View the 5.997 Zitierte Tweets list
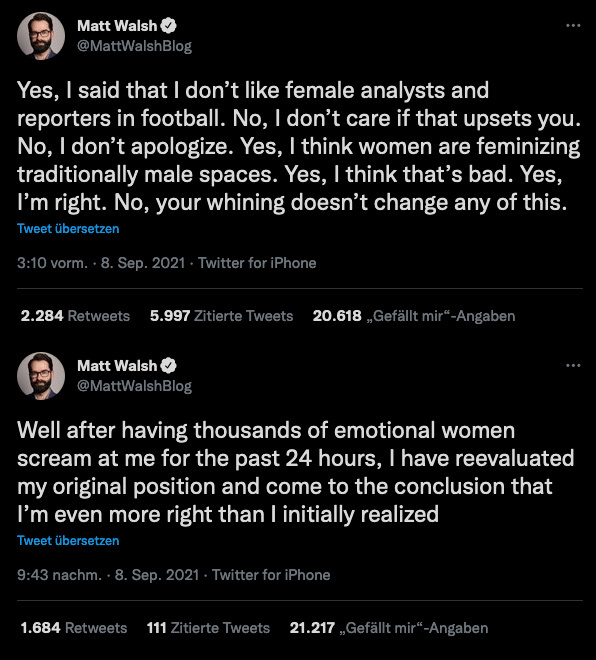The height and width of the screenshot is (660, 596). 221,316
